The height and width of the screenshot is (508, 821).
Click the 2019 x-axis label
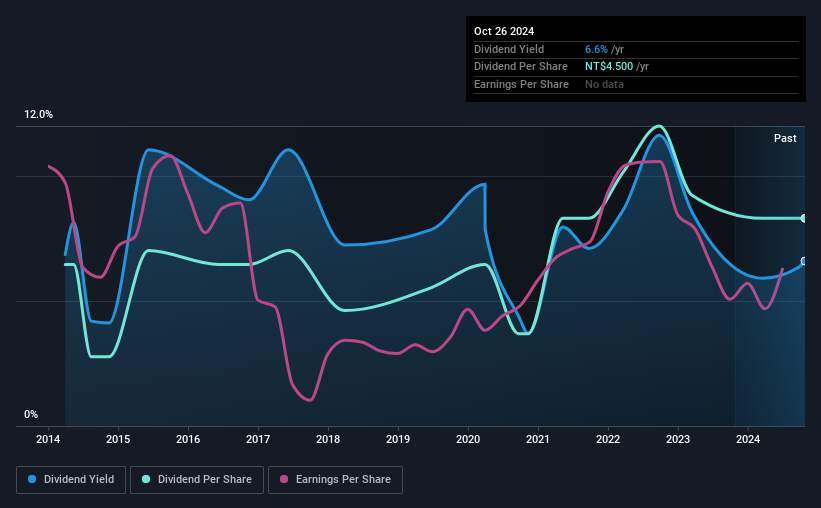398,439
